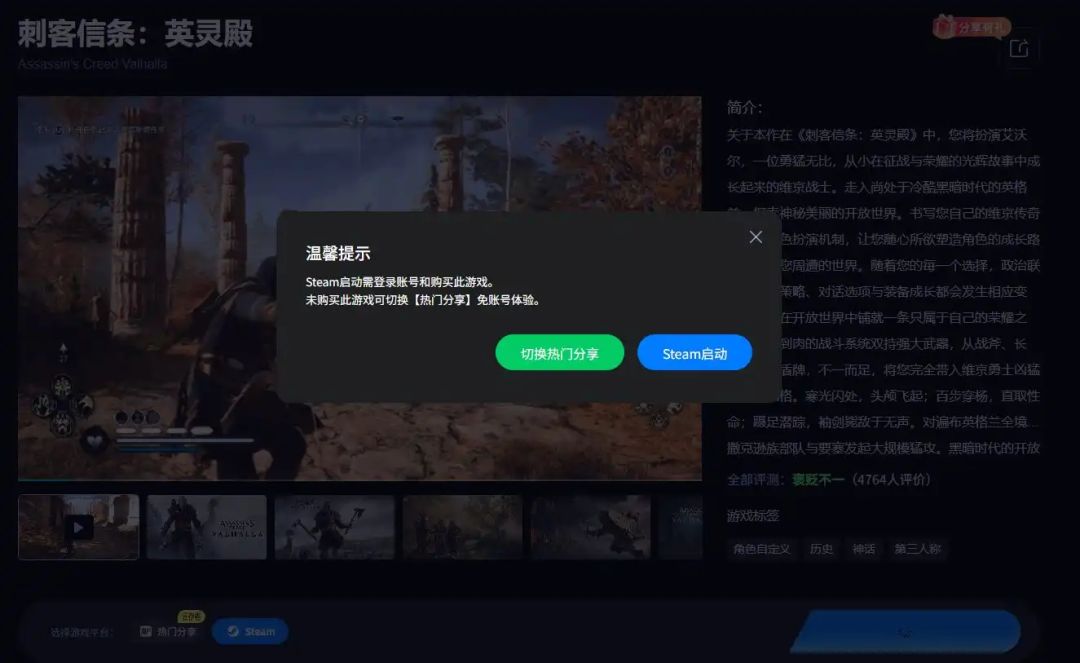The width and height of the screenshot is (1080, 663).
Task: Open the axe-wielding warrior thumbnail
Action: click(335, 527)
